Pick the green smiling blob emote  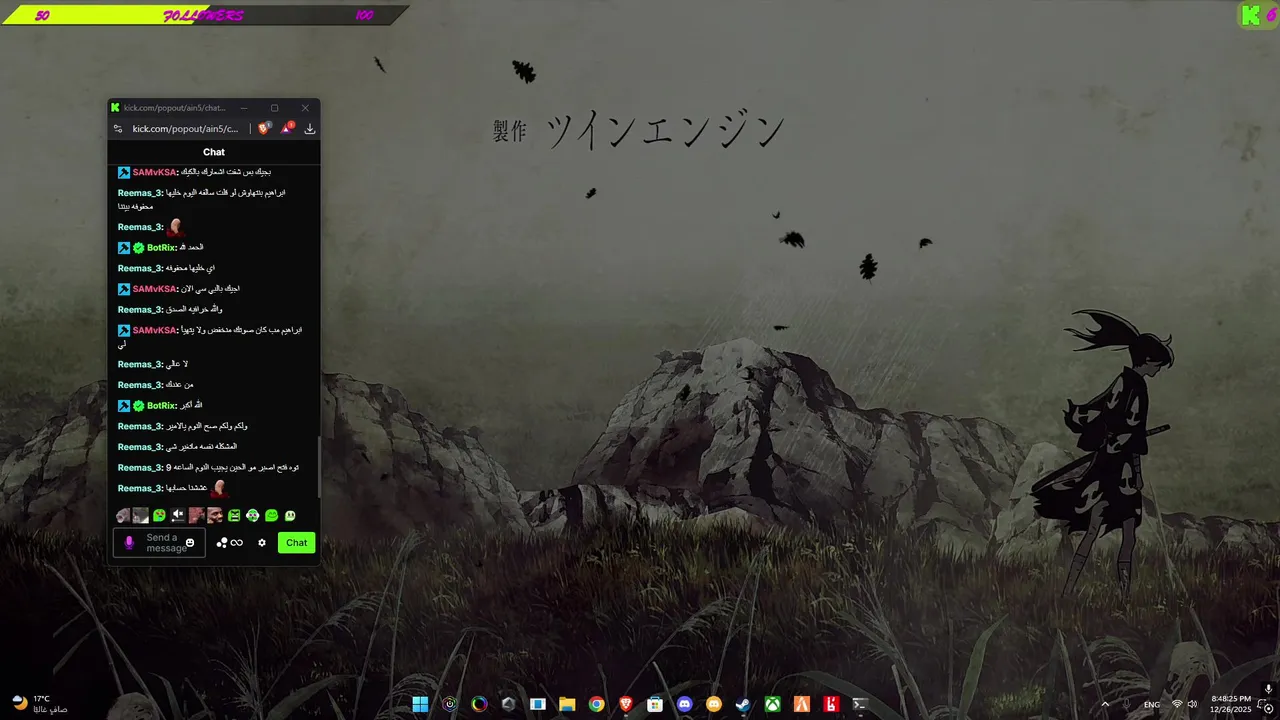pos(271,516)
